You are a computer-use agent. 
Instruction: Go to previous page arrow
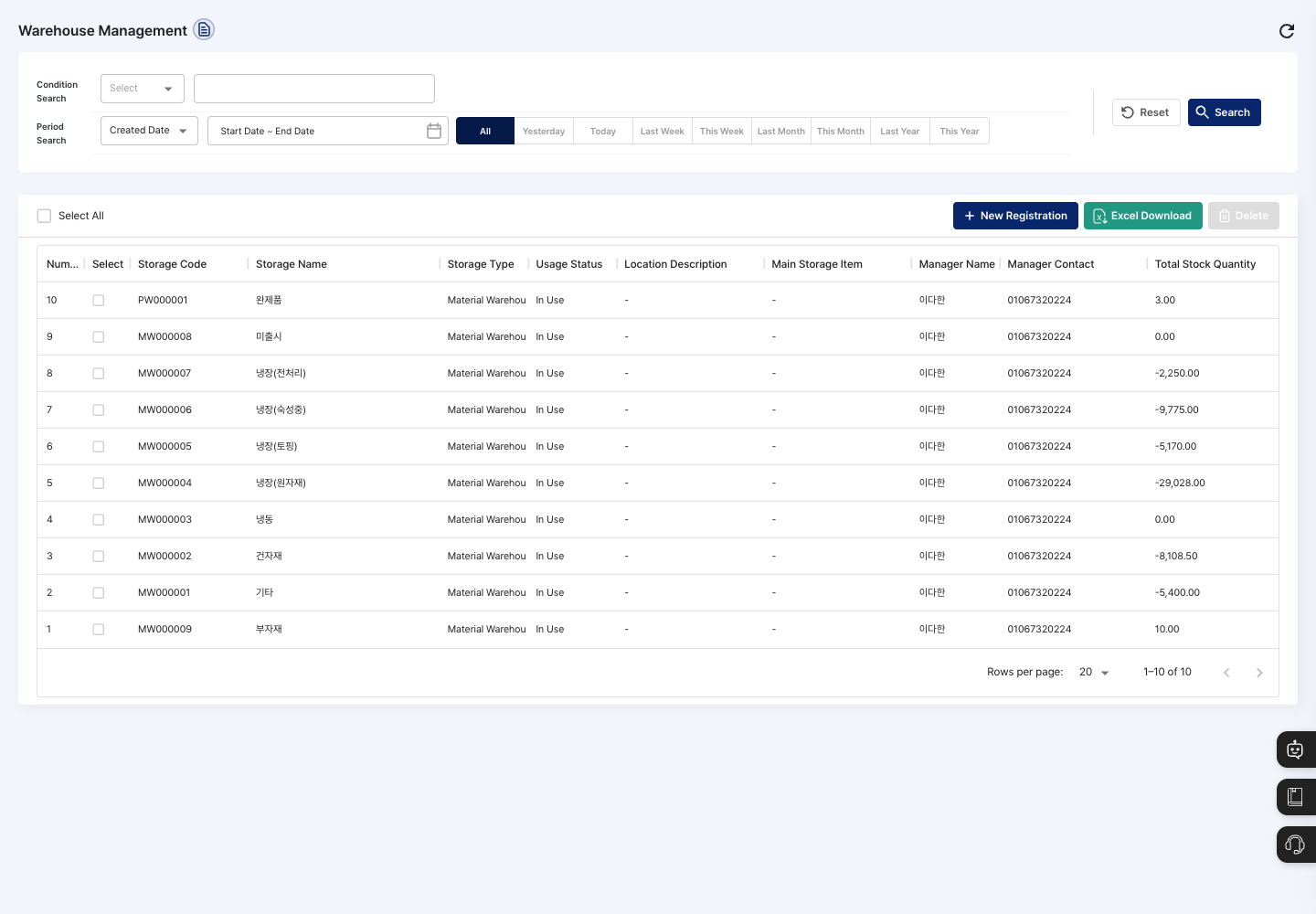pyautogui.click(x=1226, y=673)
